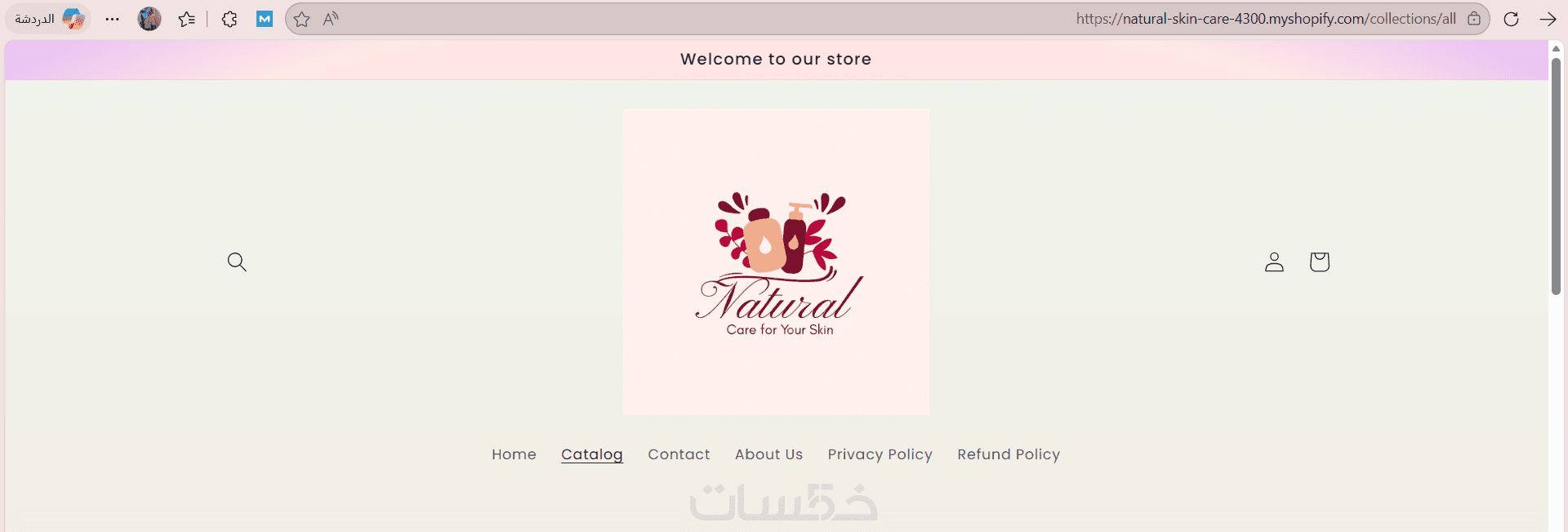Open the favorites list star icon
Image resolution: width=1568 pixels, height=532 pixels.
(x=187, y=19)
